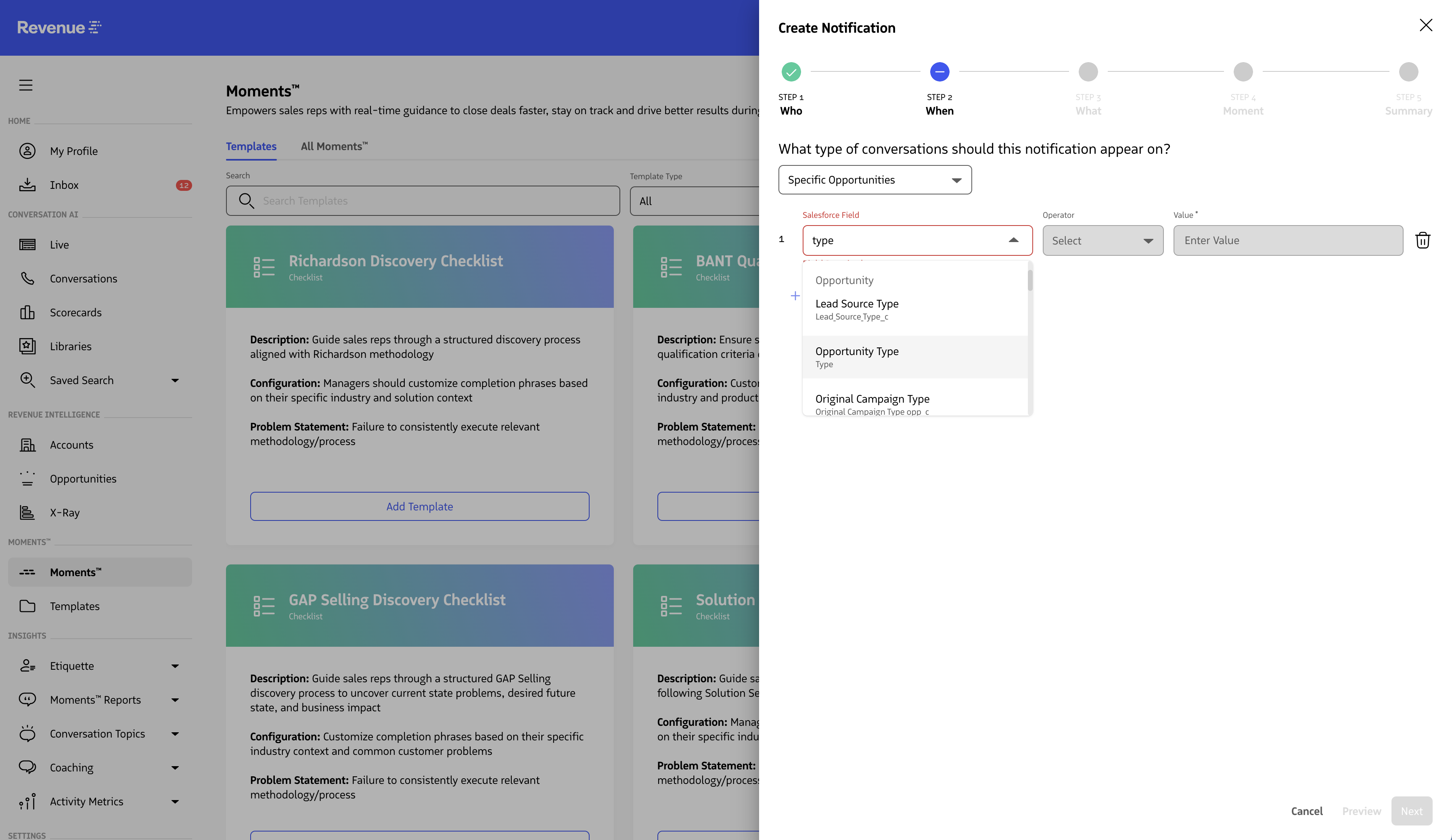The width and height of the screenshot is (1452, 840).
Task: Open the hamburger menu icon
Action: (x=26, y=85)
